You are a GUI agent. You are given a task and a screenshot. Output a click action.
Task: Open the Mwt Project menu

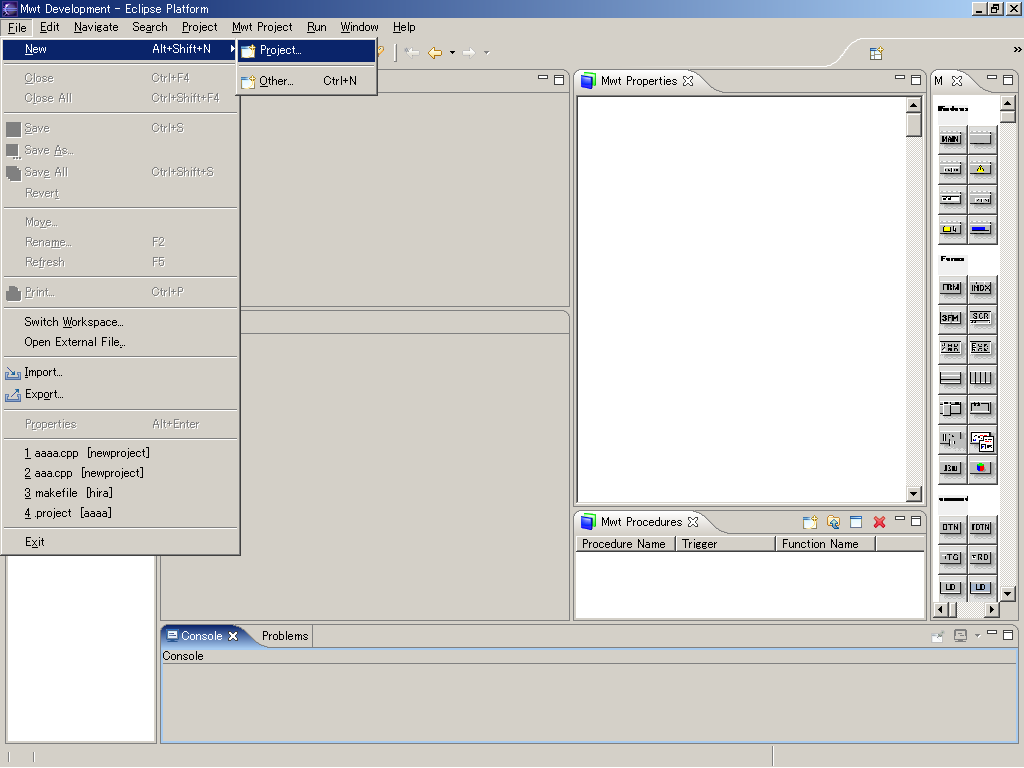pos(262,27)
